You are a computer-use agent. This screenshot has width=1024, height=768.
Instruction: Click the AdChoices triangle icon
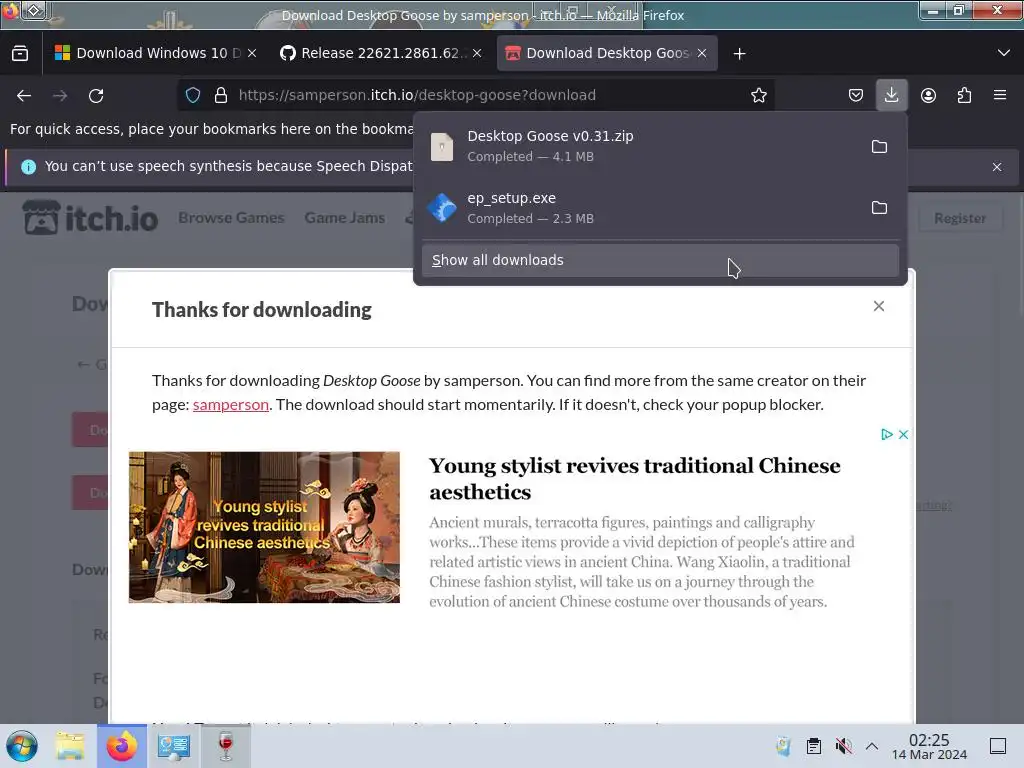[886, 434]
